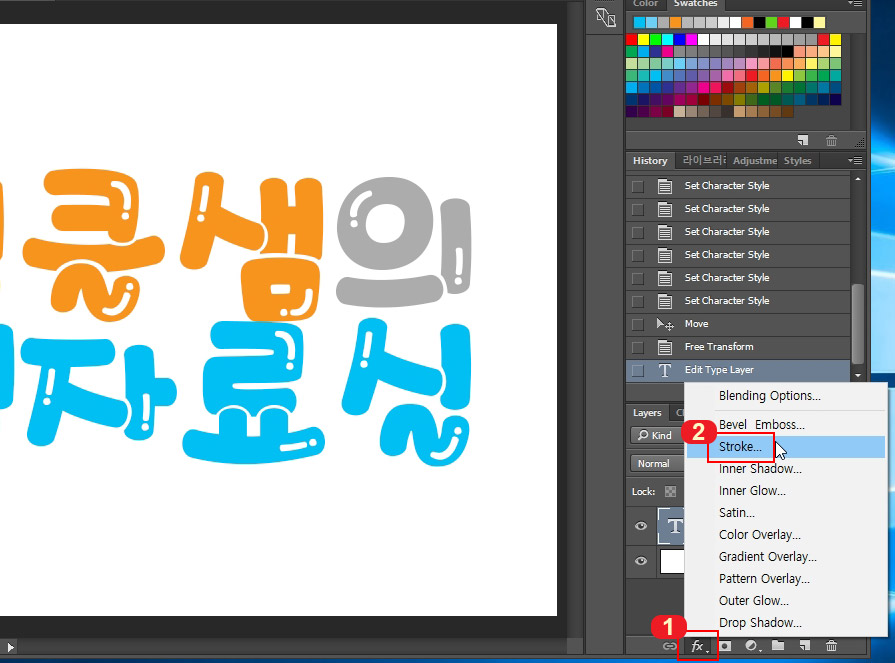
Task: Choose Drop Shadow from the fx menu
Action: 760,623
